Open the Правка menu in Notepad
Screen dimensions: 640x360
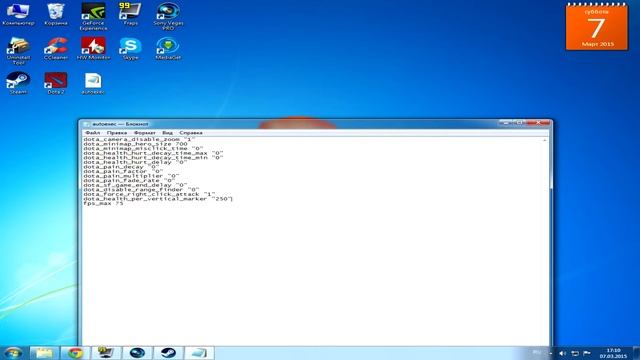click(117, 133)
